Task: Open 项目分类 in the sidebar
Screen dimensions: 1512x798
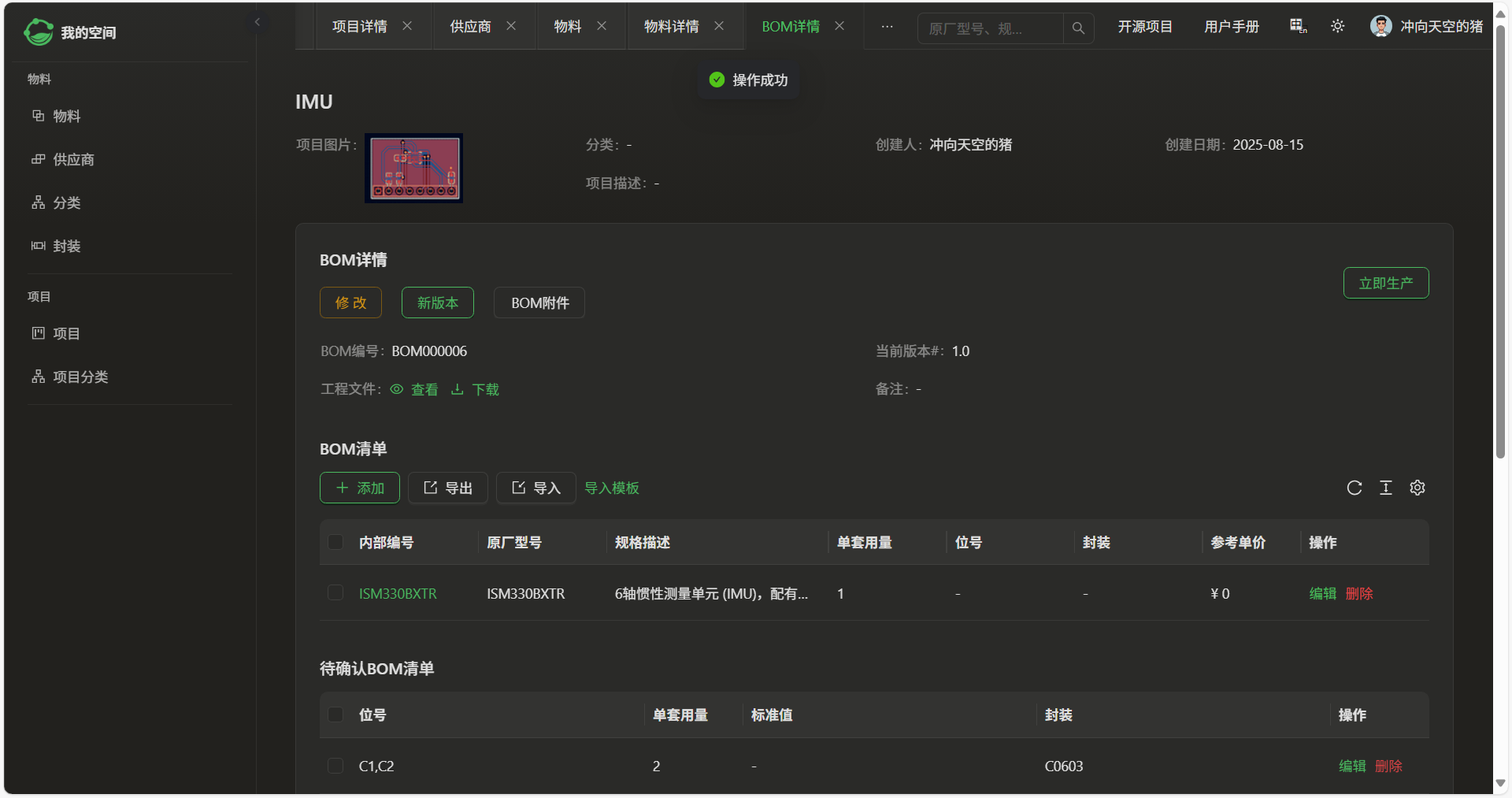Action: [80, 377]
